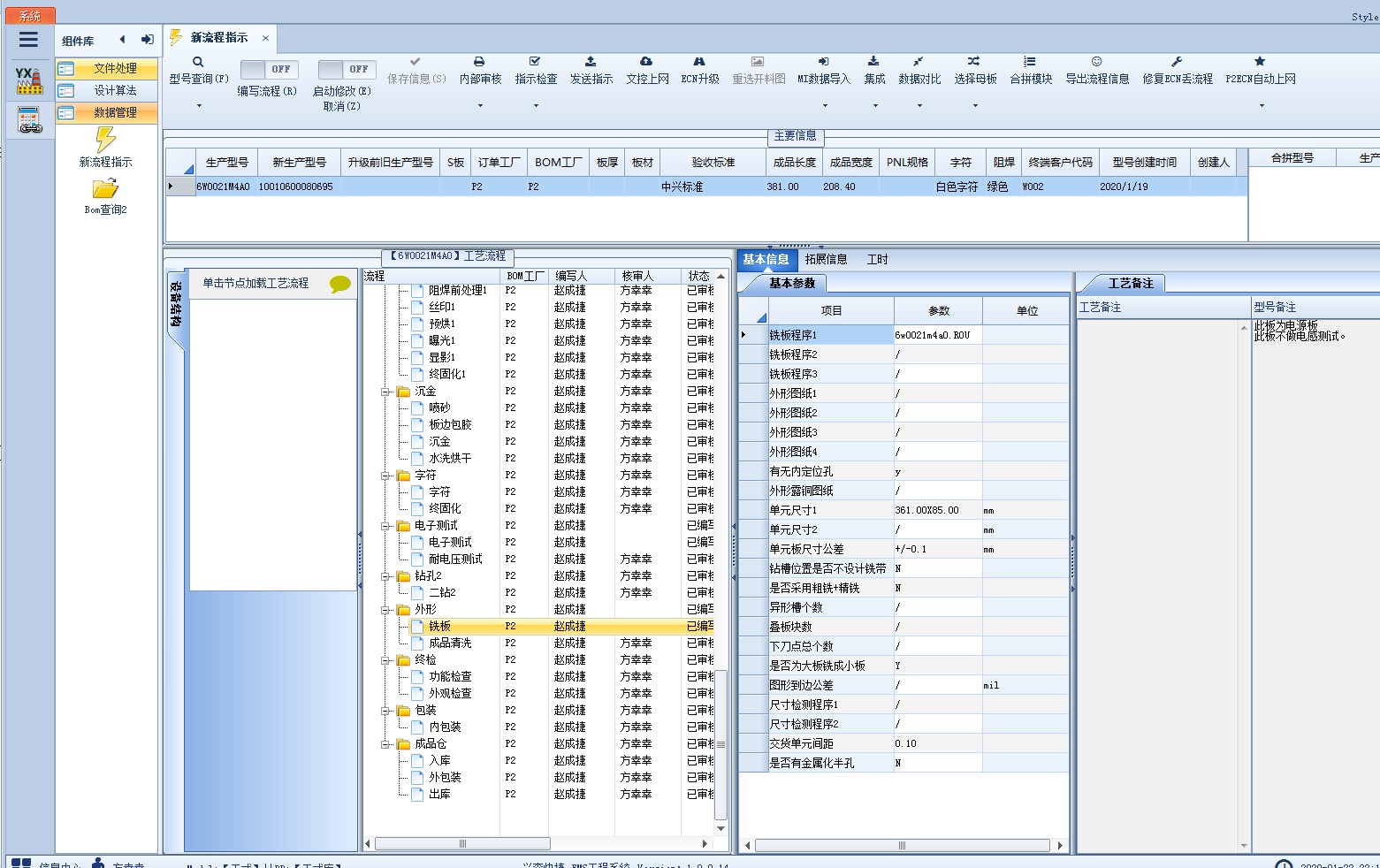Click the 指示检查 toolbar icon
This screenshot has width=1380, height=868.
click(x=535, y=62)
